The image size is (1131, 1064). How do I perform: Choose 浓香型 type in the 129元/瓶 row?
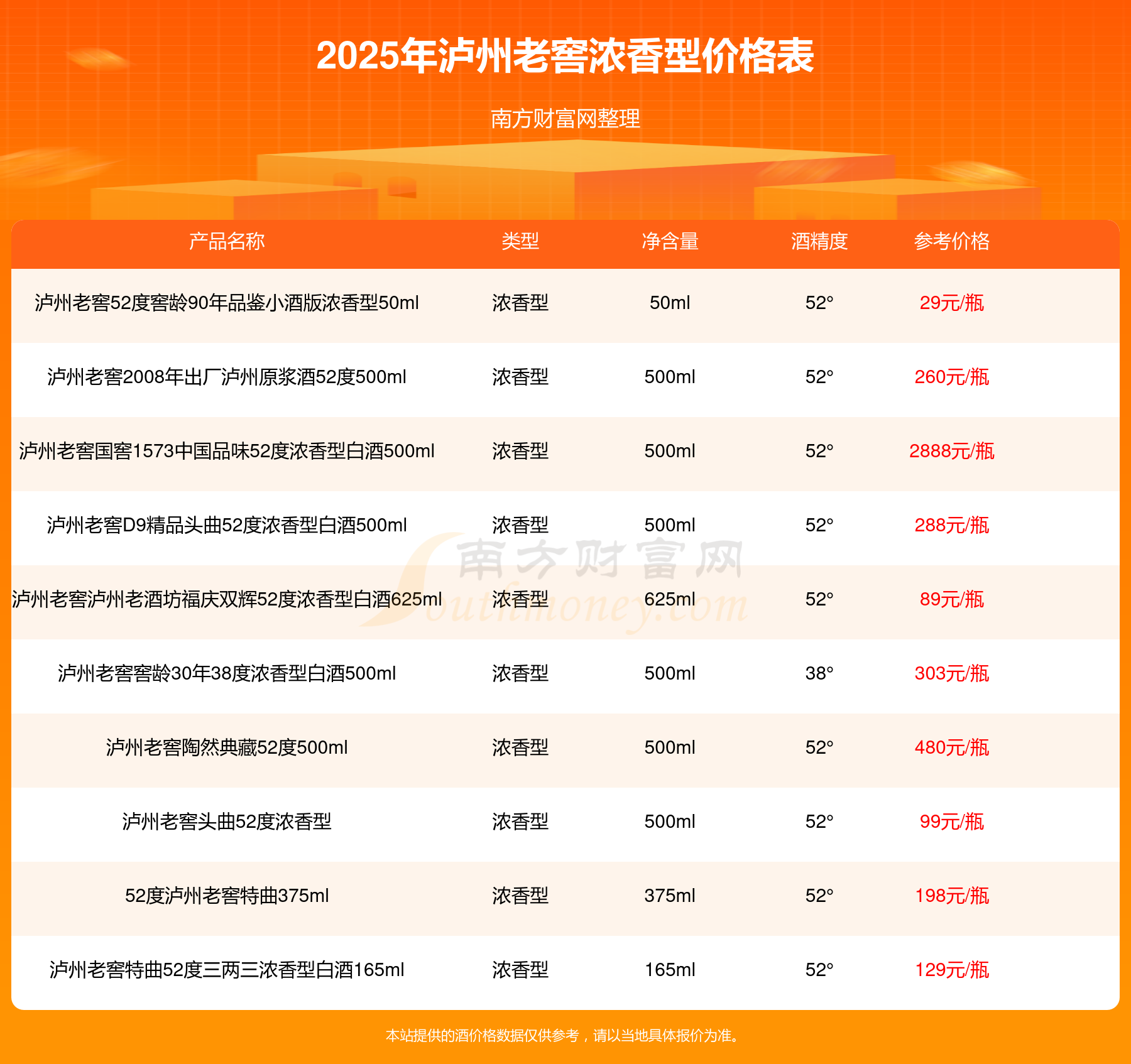point(520,970)
